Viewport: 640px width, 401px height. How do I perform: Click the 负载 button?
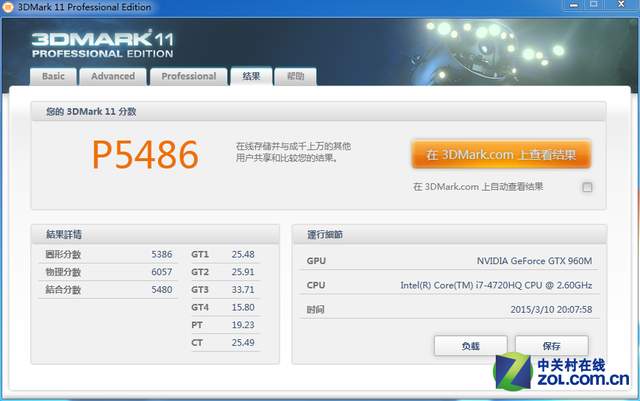point(470,345)
